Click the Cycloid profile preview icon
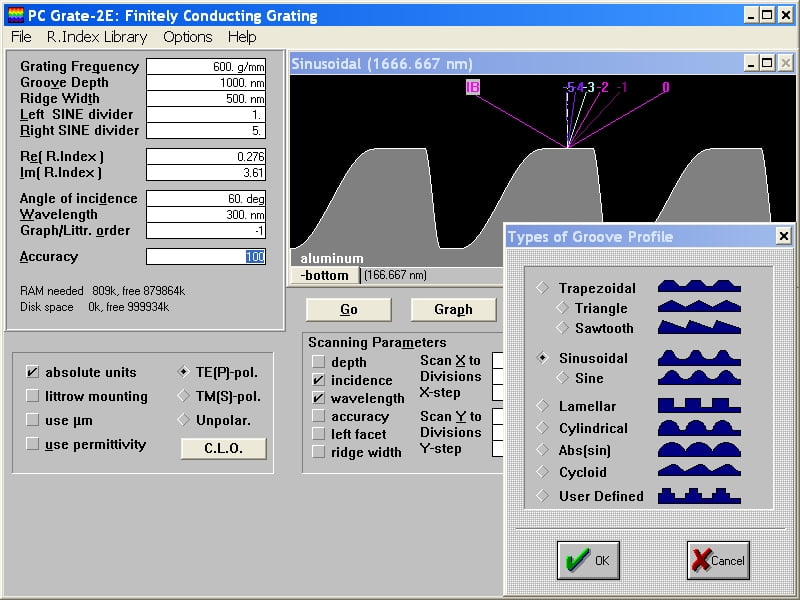Image resolution: width=800 pixels, height=600 pixels. [699, 470]
